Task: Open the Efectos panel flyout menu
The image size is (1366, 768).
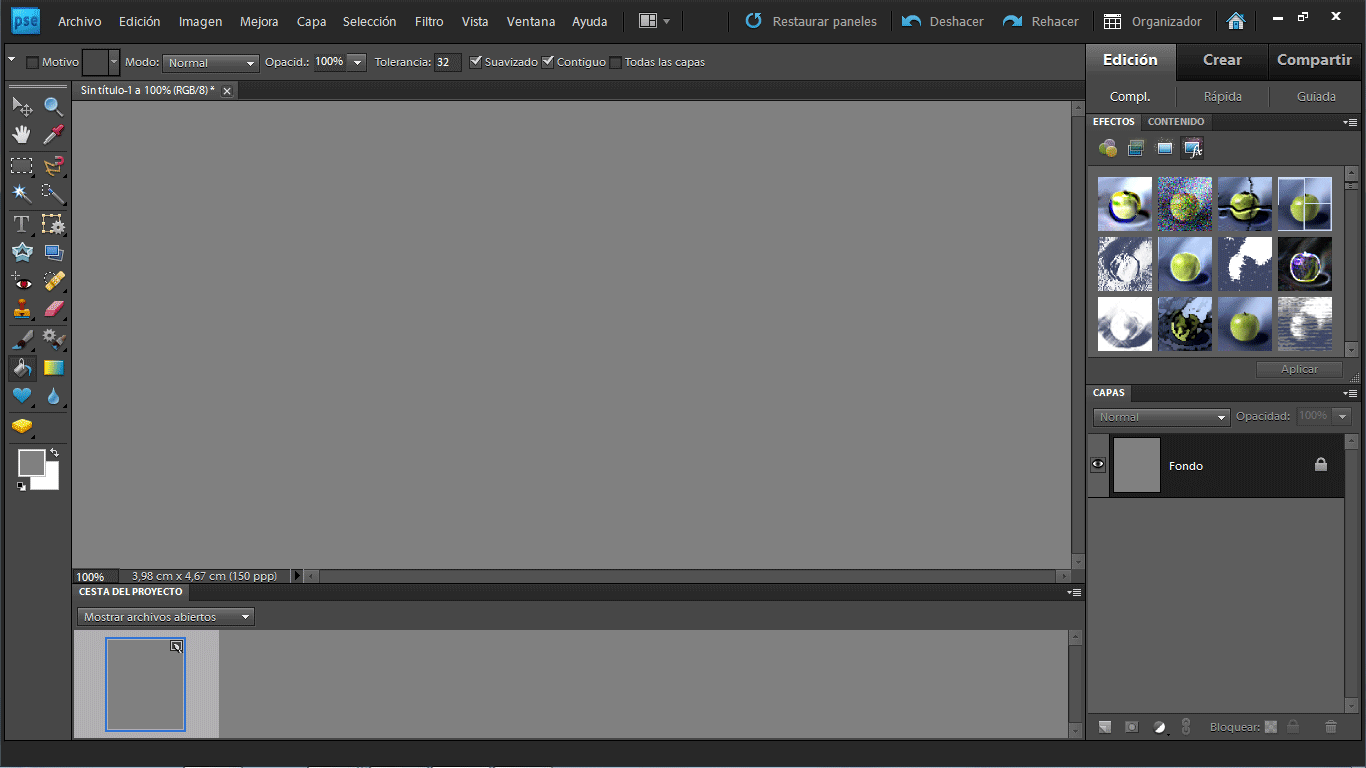Action: coord(1350,122)
